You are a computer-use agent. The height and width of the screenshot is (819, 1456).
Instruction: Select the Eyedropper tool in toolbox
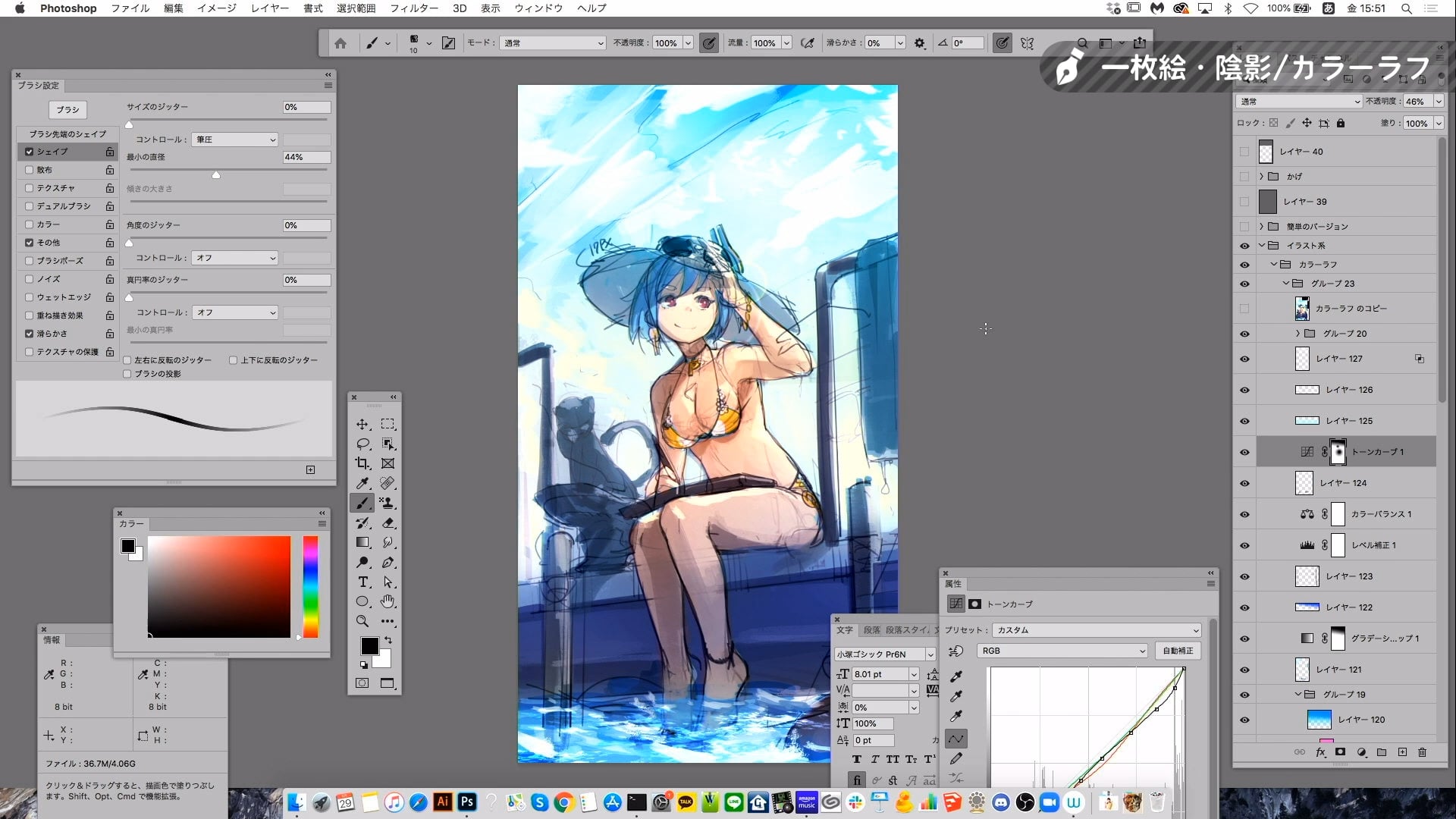tap(362, 483)
